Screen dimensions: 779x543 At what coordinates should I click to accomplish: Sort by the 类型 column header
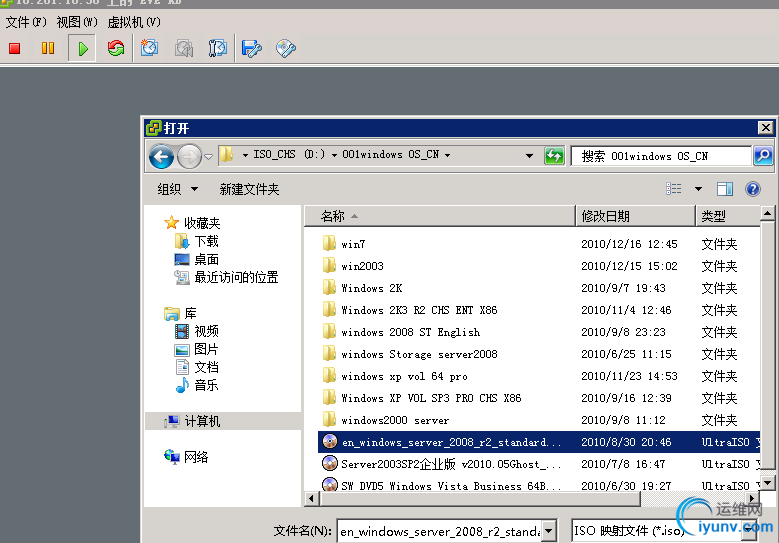pos(728,216)
